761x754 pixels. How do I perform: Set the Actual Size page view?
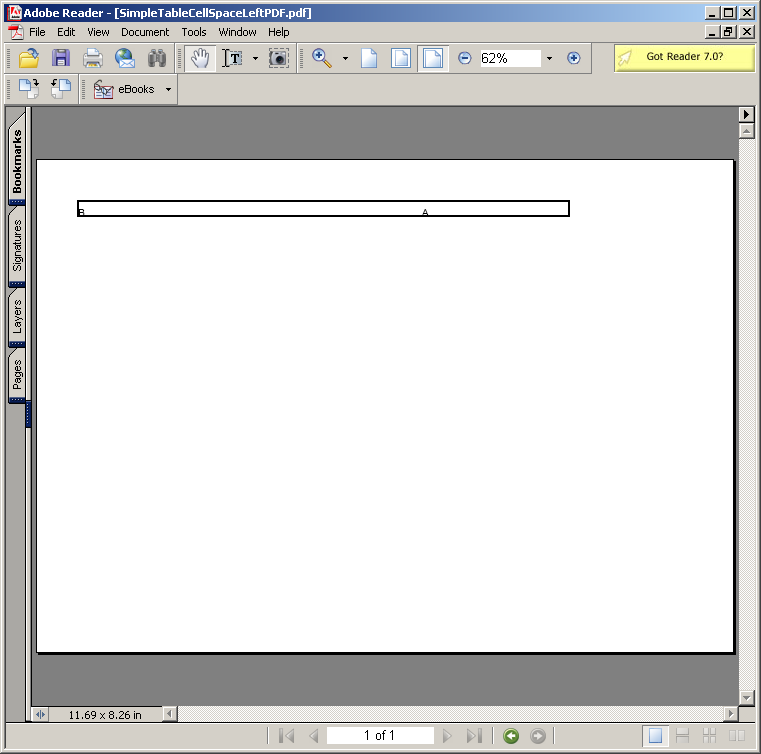point(369,58)
